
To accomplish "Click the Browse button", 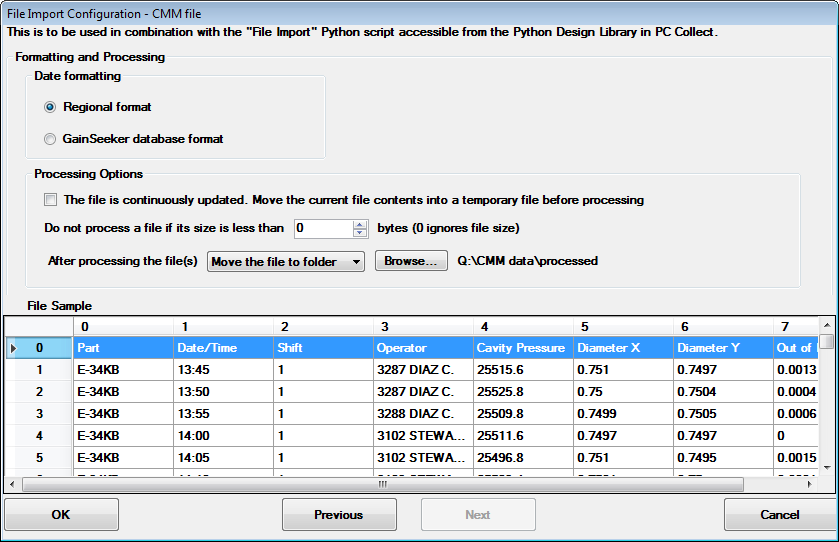I will coord(410,262).
